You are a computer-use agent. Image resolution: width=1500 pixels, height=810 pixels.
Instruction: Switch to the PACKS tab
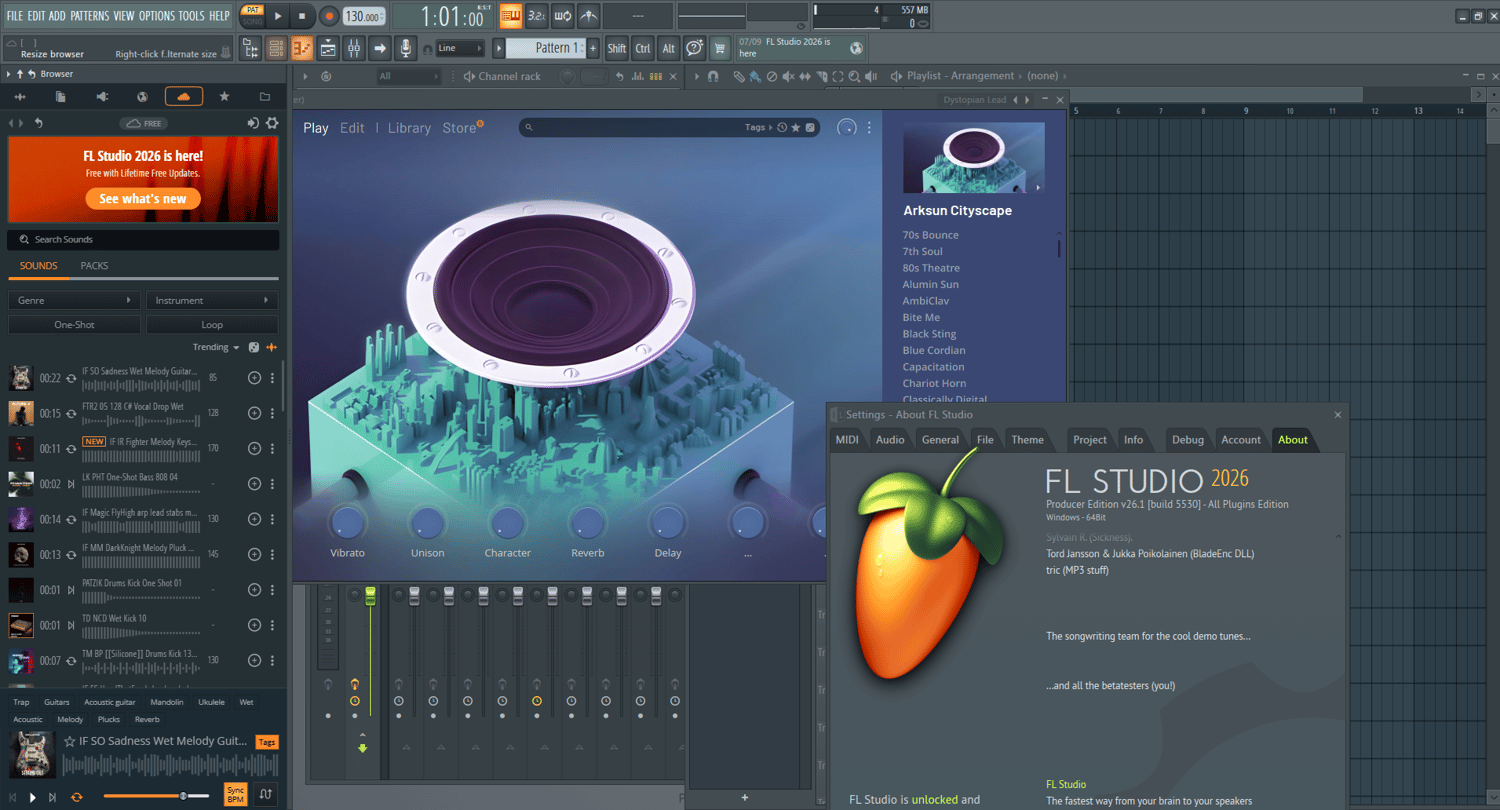94,266
